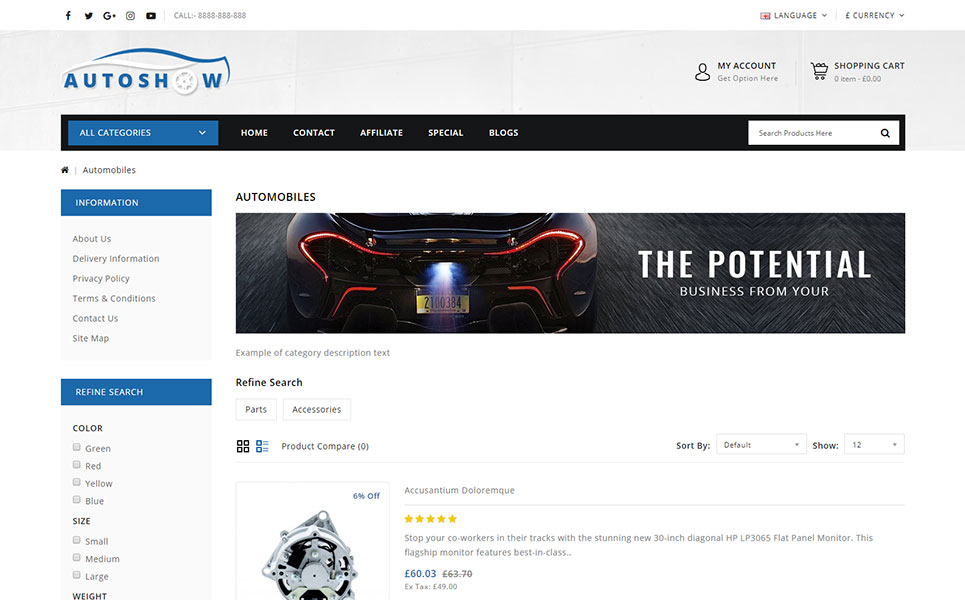Open the YouTube social icon
This screenshot has height=600, width=965.
coord(151,16)
